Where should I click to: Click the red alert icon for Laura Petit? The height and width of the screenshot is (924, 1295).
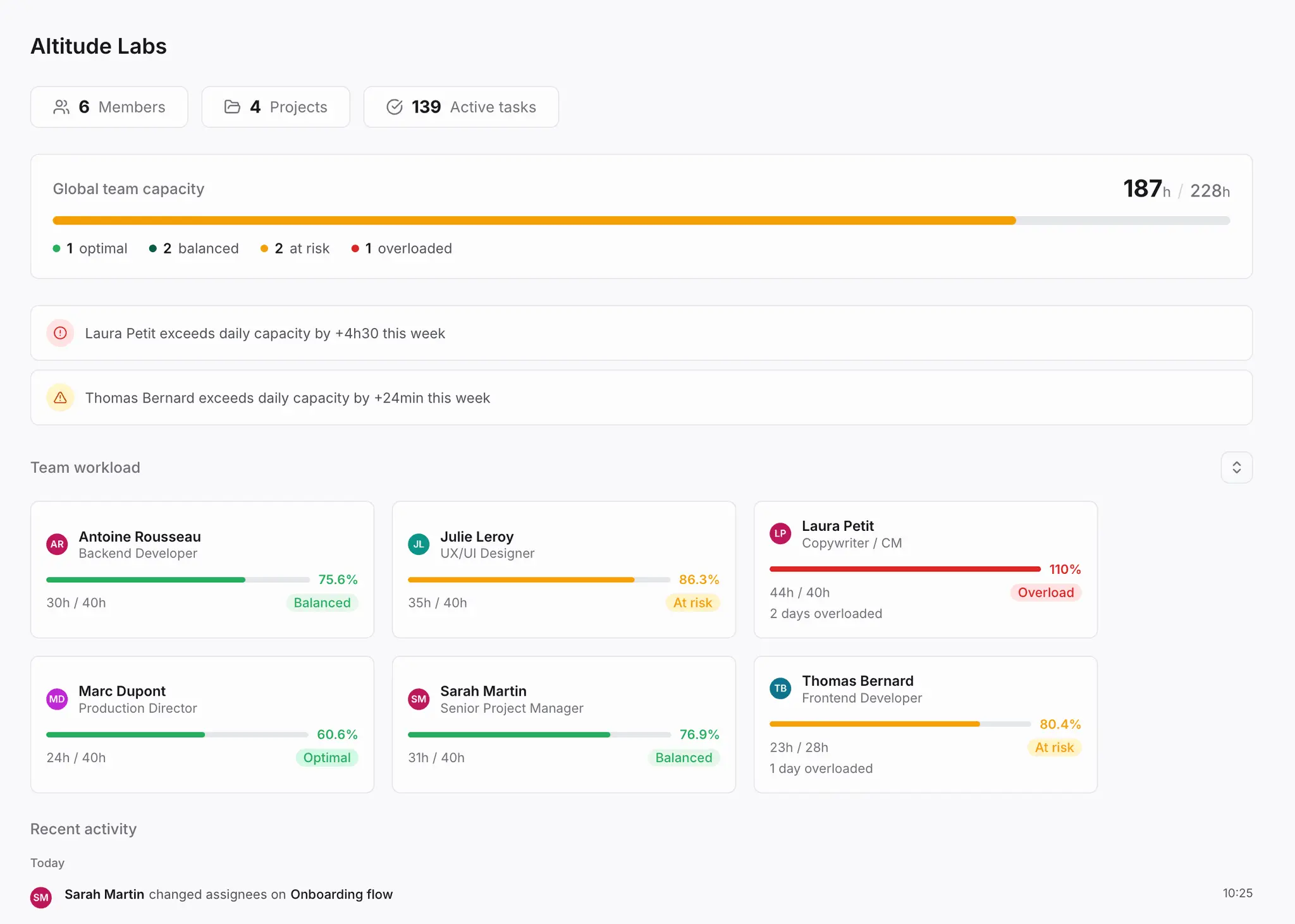pyautogui.click(x=61, y=333)
